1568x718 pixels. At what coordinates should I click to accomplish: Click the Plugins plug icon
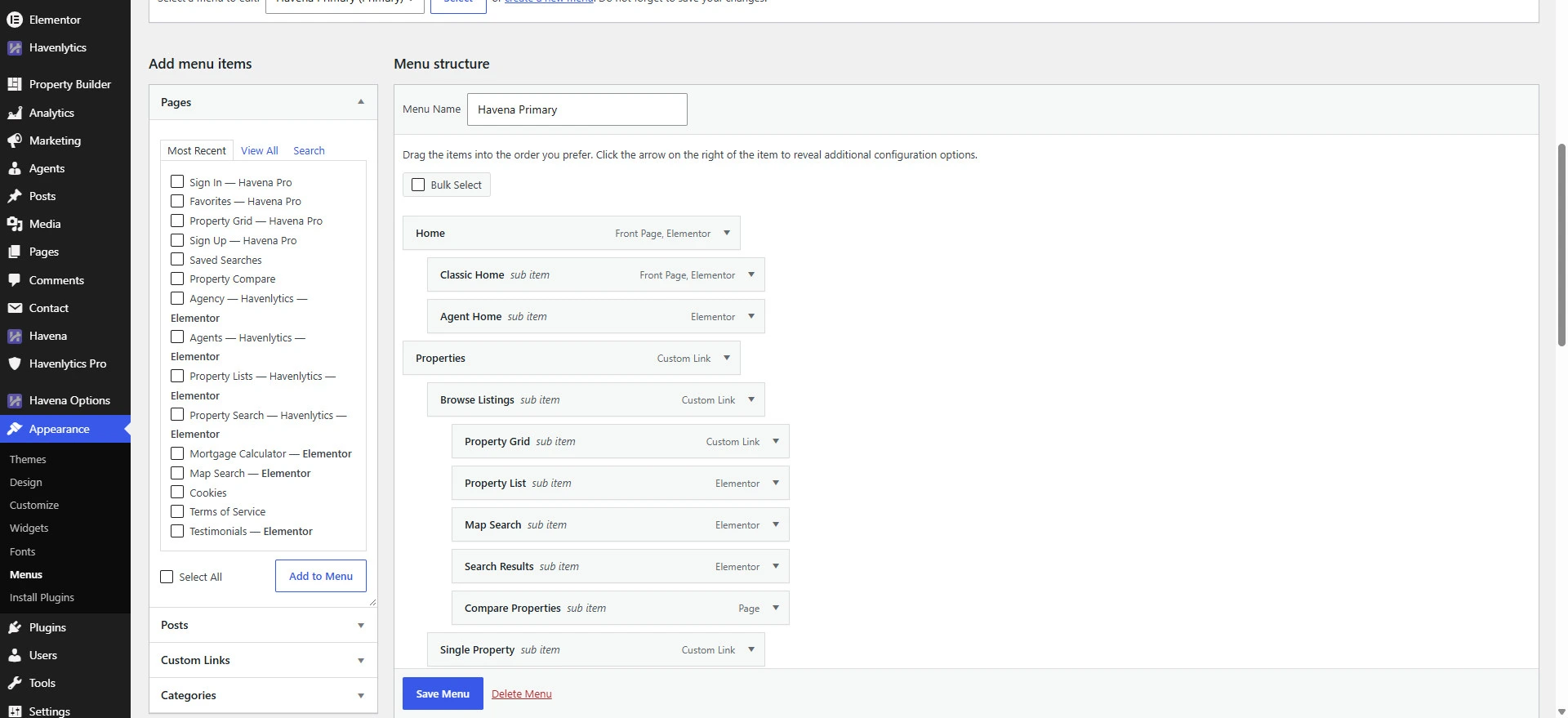15,627
